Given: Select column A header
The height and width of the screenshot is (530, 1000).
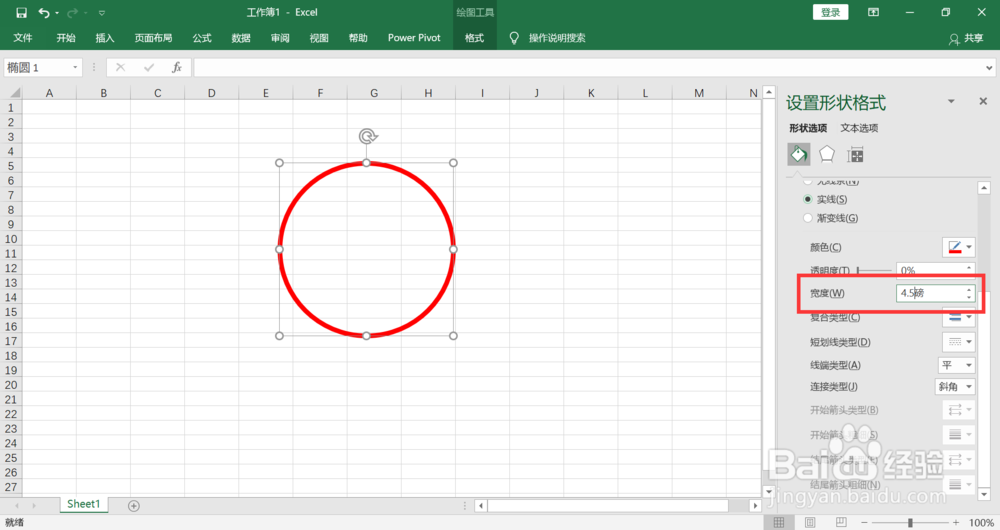Looking at the screenshot, I should [49, 93].
